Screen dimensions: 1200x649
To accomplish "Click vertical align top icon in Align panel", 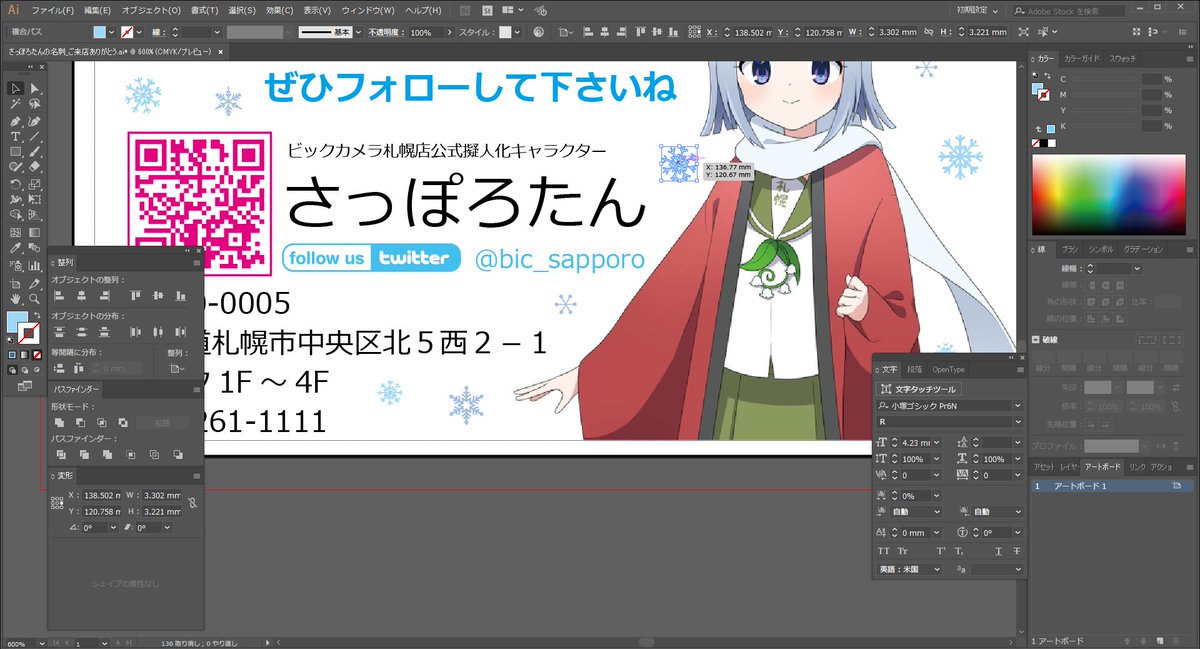I will click(136, 295).
